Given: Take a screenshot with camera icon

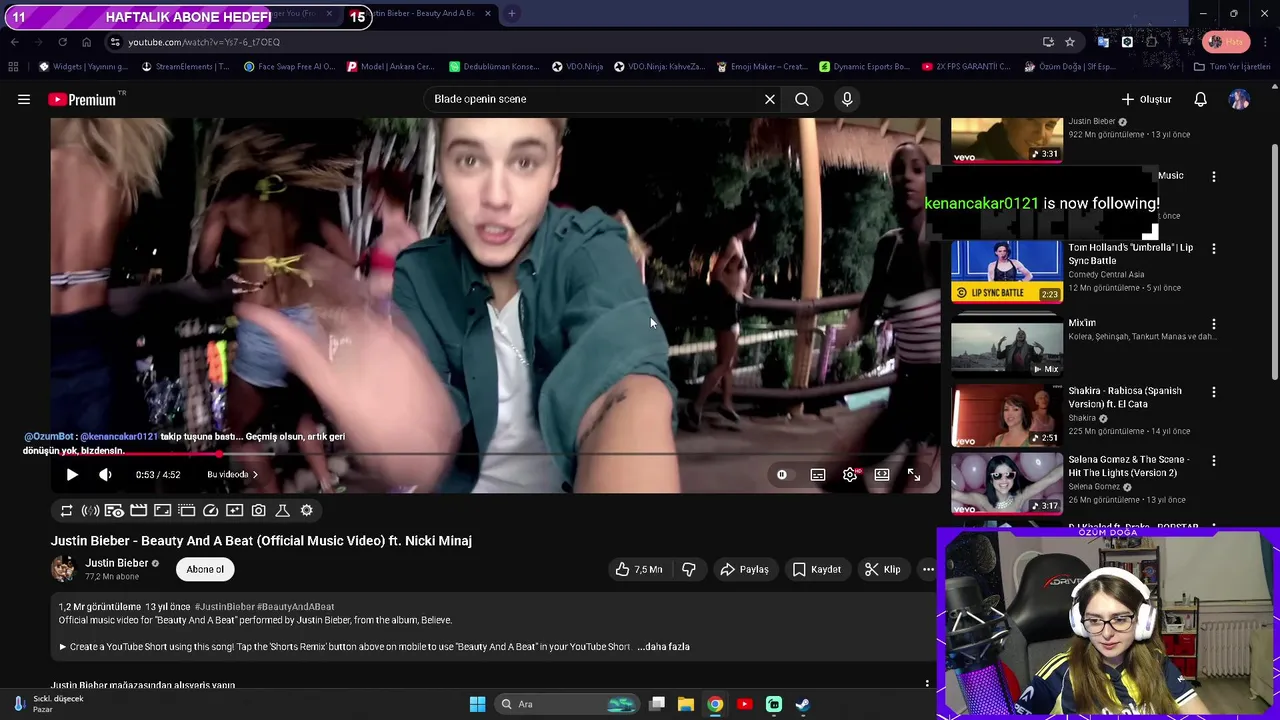Looking at the screenshot, I should (x=258, y=511).
